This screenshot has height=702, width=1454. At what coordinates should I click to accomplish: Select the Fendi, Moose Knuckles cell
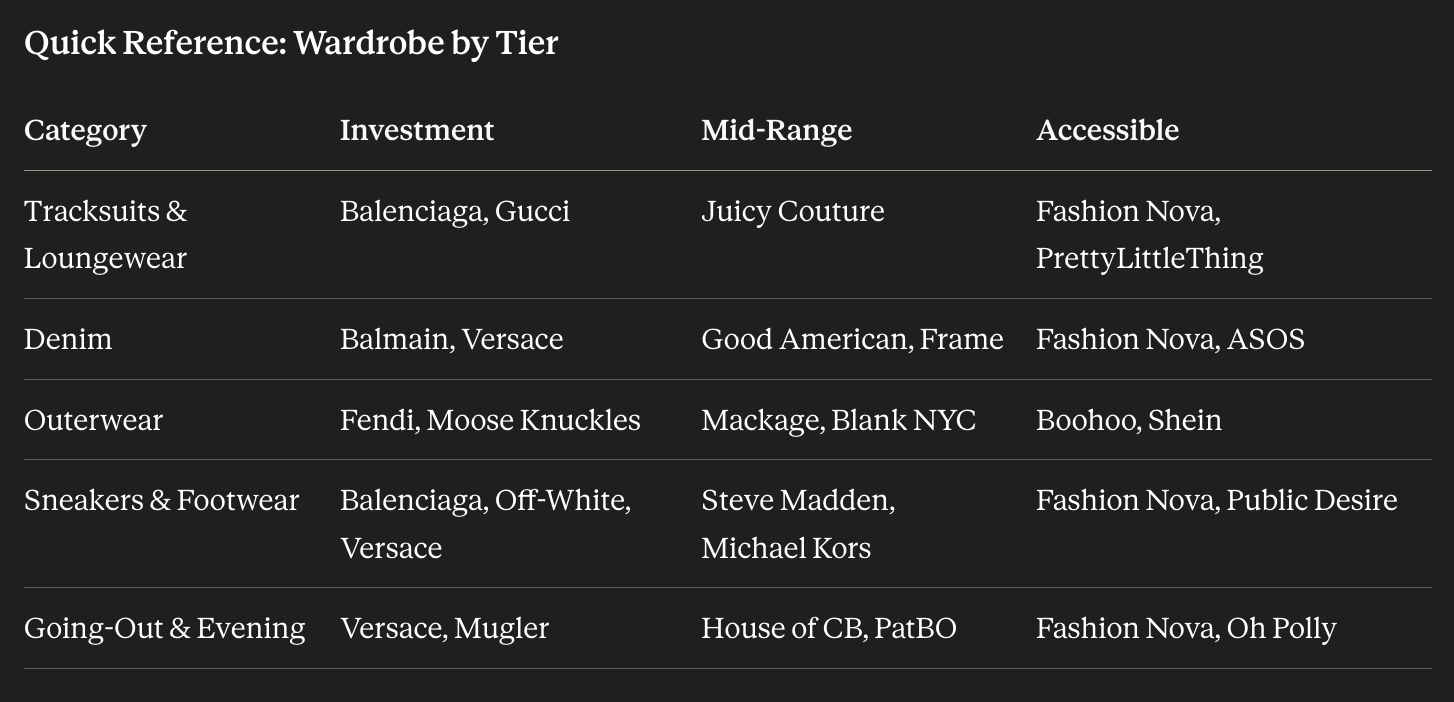(x=490, y=420)
